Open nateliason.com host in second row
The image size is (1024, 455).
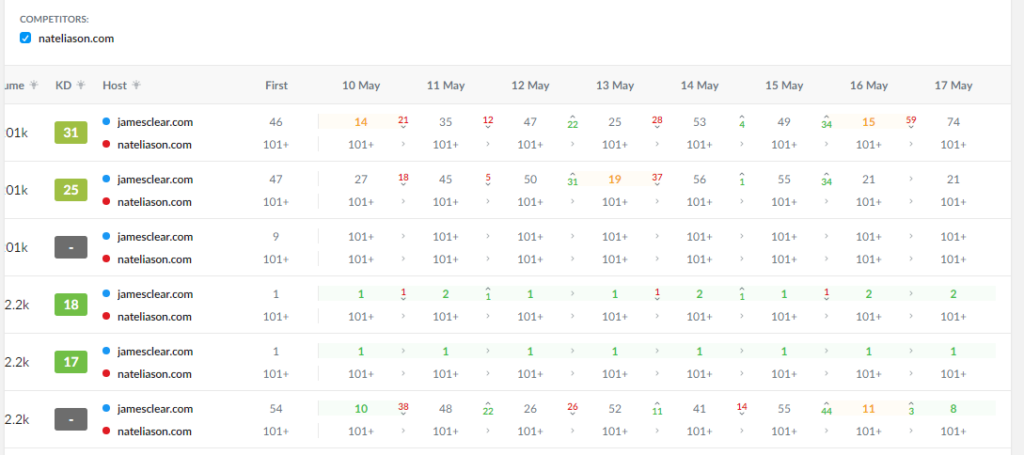pos(154,202)
